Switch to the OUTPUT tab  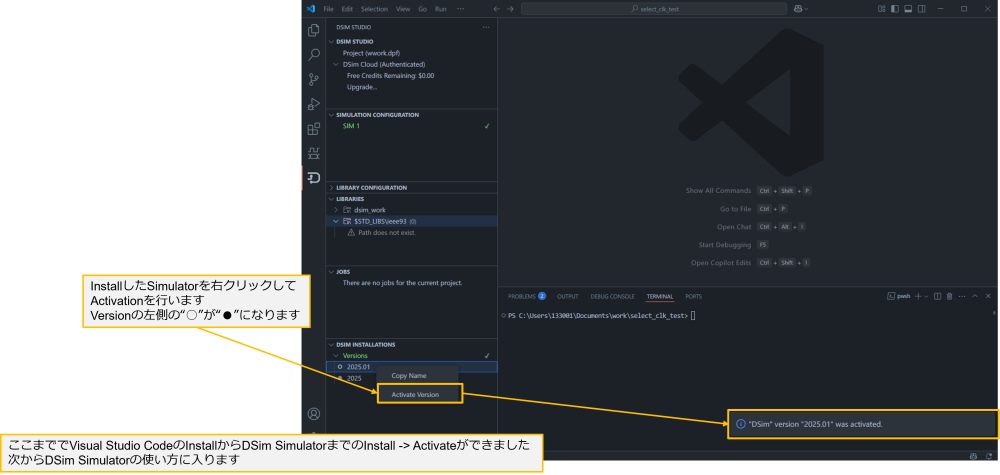pos(568,296)
